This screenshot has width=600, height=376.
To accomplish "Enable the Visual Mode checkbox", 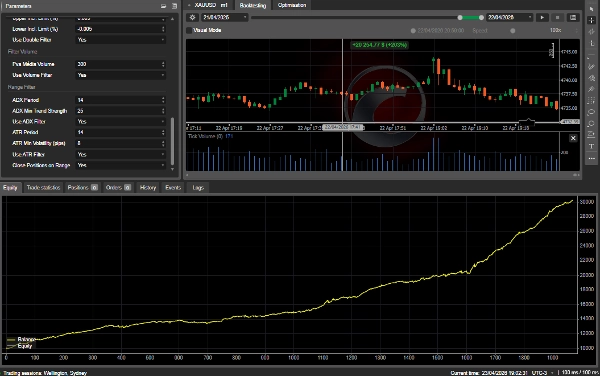I will pyautogui.click(x=189, y=30).
